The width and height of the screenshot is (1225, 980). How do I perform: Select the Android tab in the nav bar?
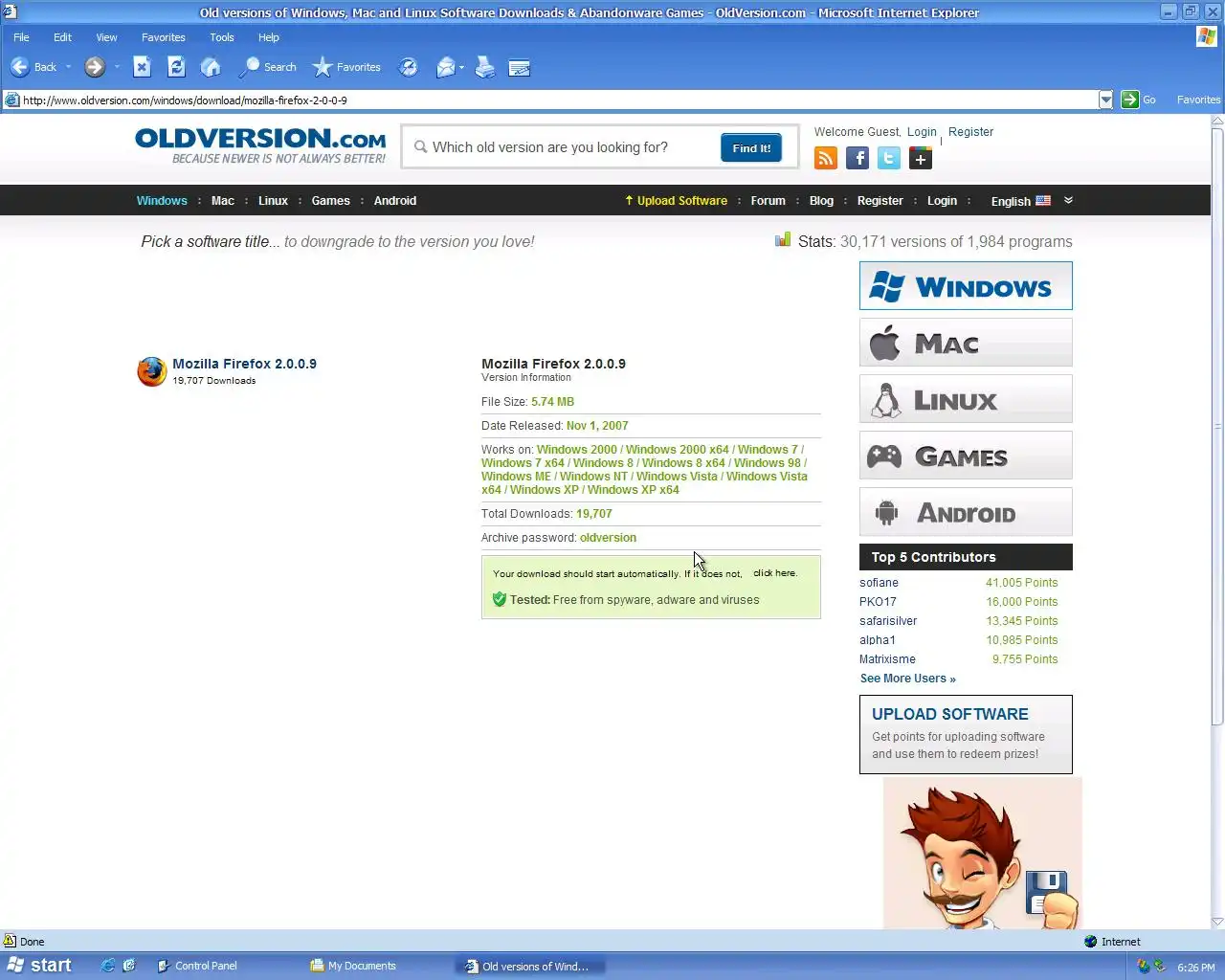click(395, 201)
